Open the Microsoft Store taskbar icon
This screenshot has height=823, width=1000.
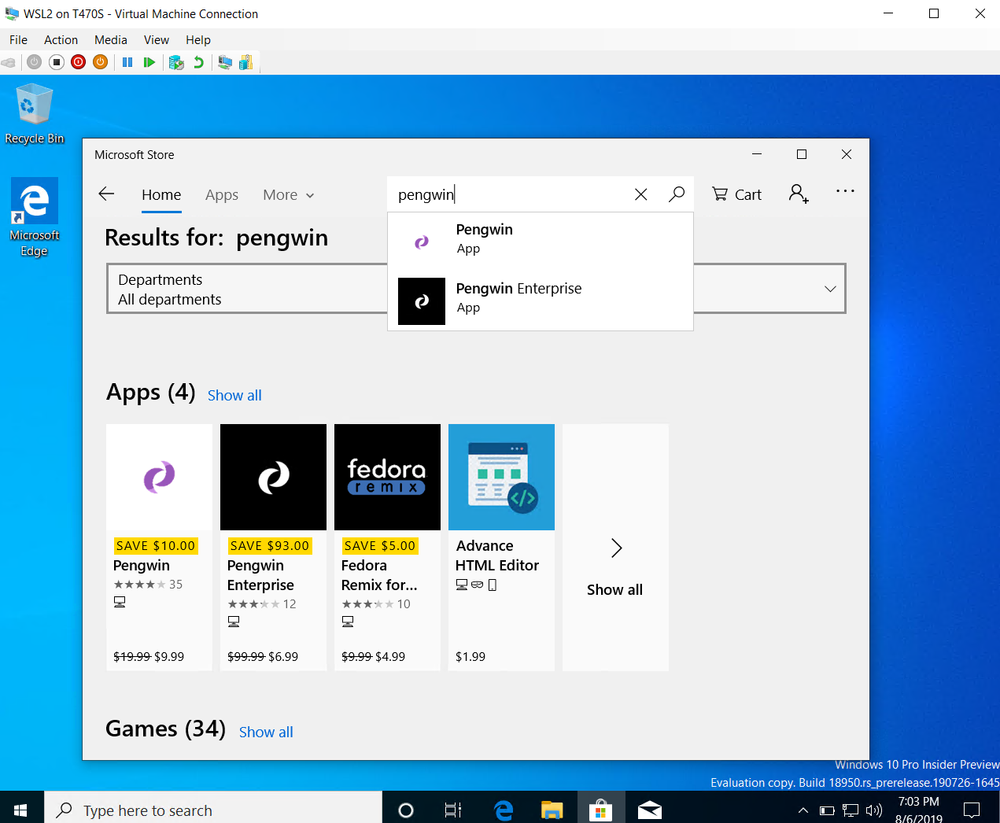(600, 808)
